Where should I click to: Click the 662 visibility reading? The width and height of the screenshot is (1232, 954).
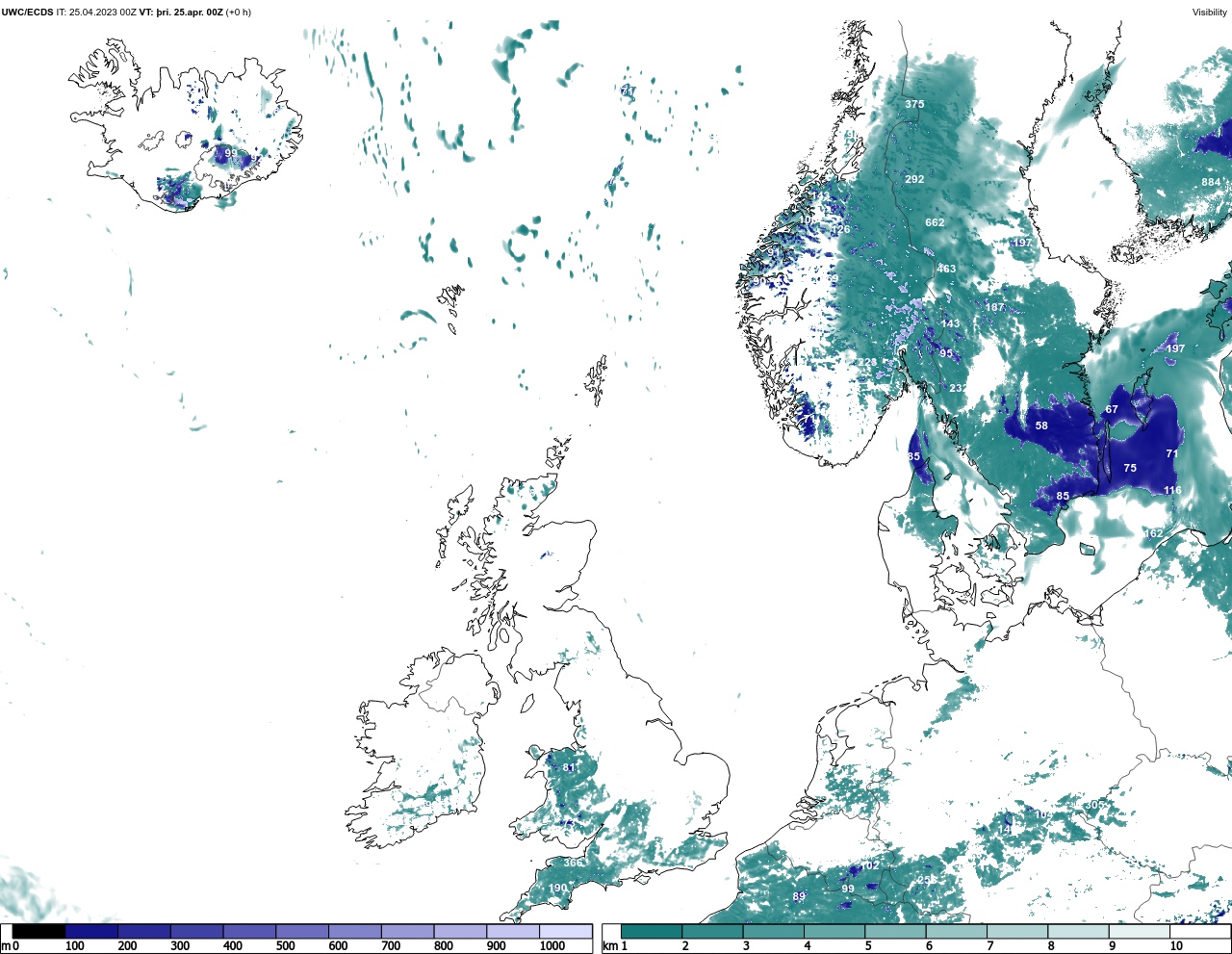coord(935,222)
